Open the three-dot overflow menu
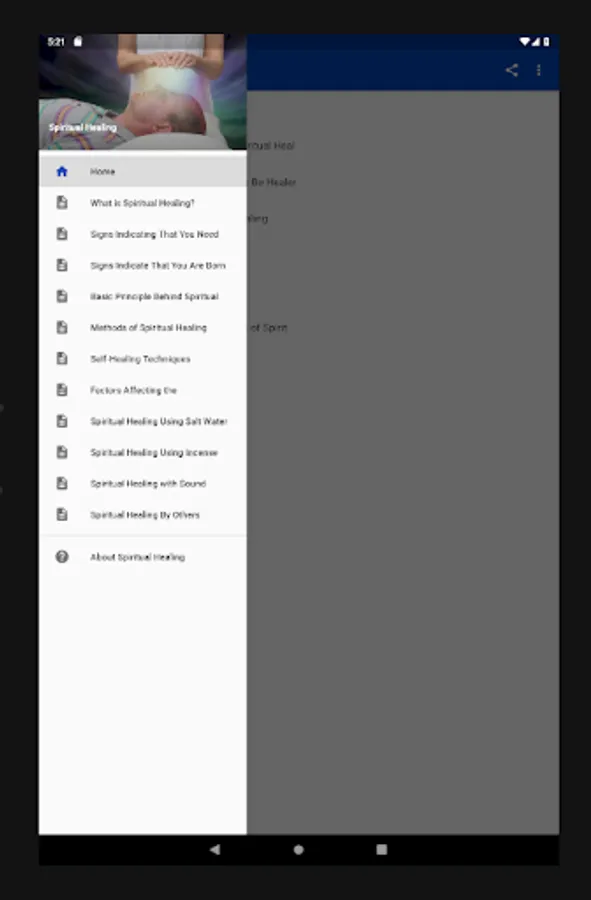Image resolution: width=591 pixels, height=900 pixels. coord(538,70)
